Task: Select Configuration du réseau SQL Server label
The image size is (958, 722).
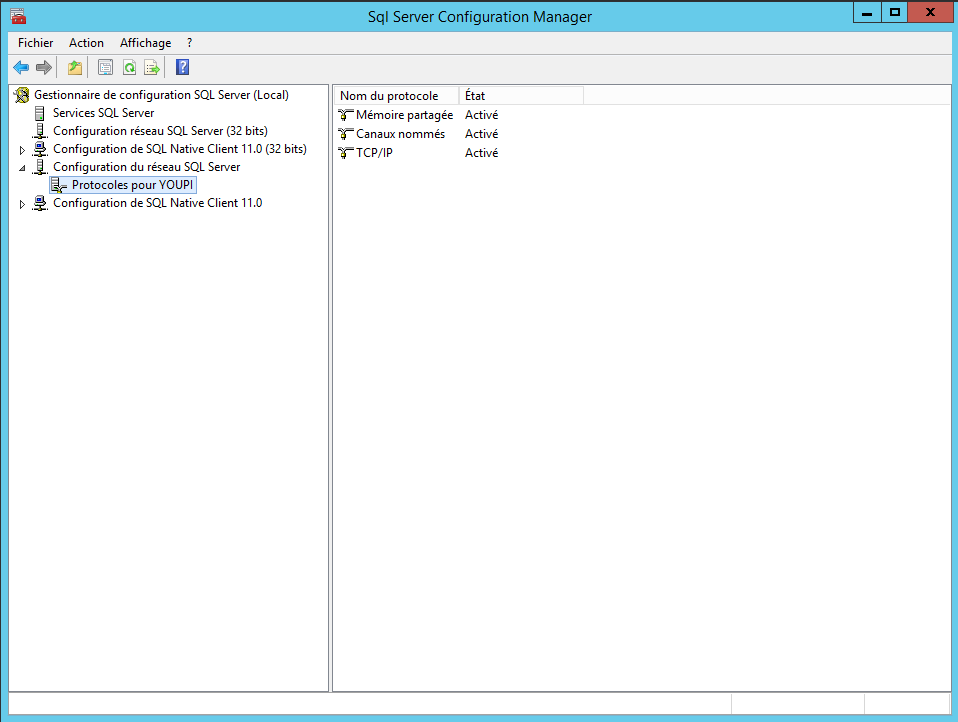Action: 147,167
